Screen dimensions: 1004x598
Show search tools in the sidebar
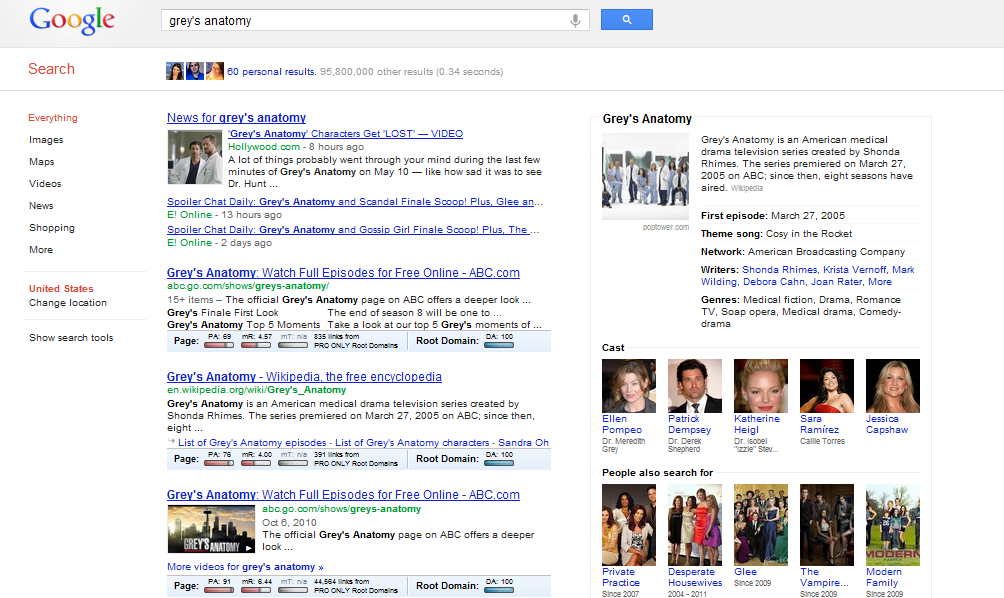[71, 337]
